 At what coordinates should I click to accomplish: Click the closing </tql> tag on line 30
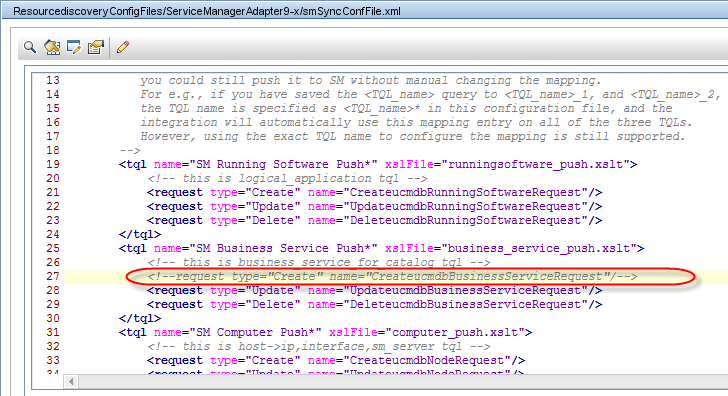(x=140, y=318)
